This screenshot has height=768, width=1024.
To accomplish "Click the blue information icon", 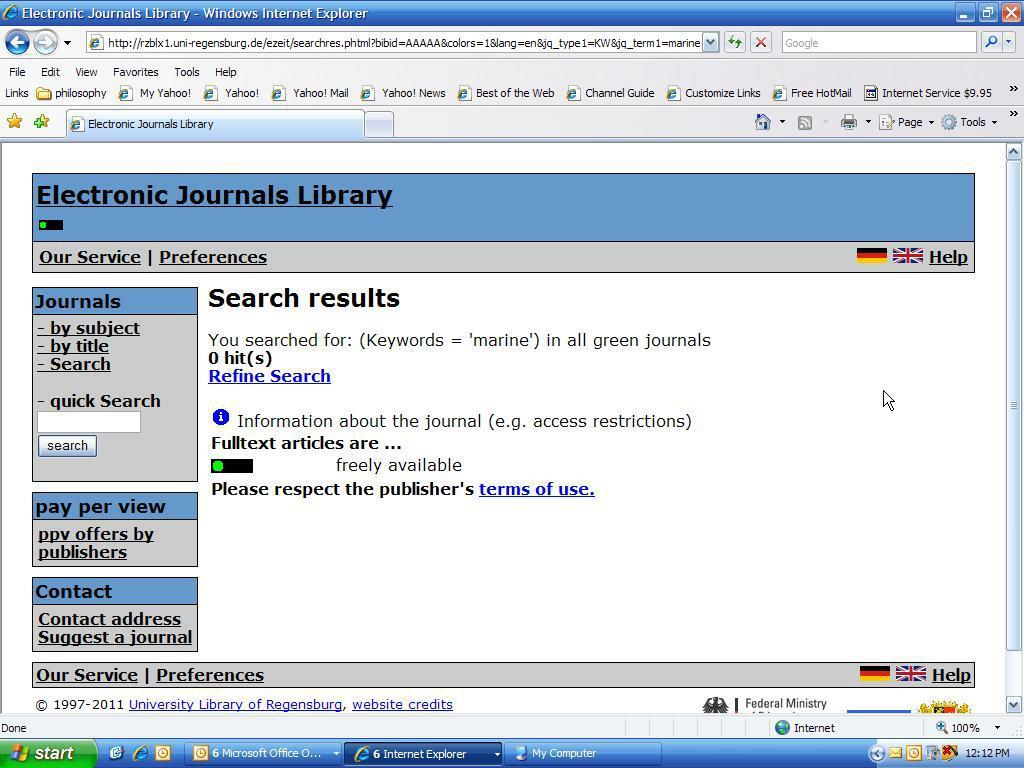I will pyautogui.click(x=221, y=417).
